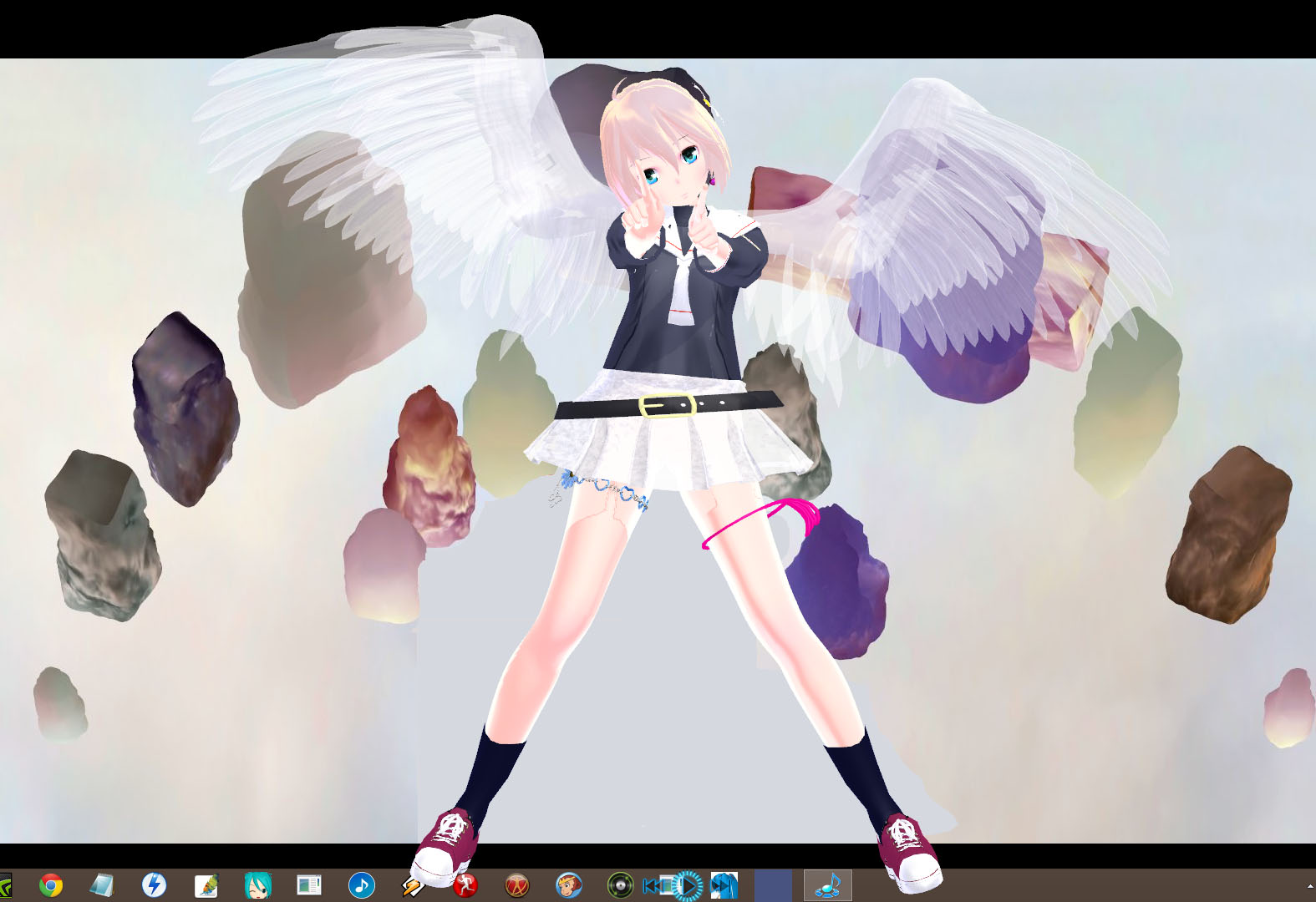Skip to previous track in taskbar player

(x=655, y=885)
